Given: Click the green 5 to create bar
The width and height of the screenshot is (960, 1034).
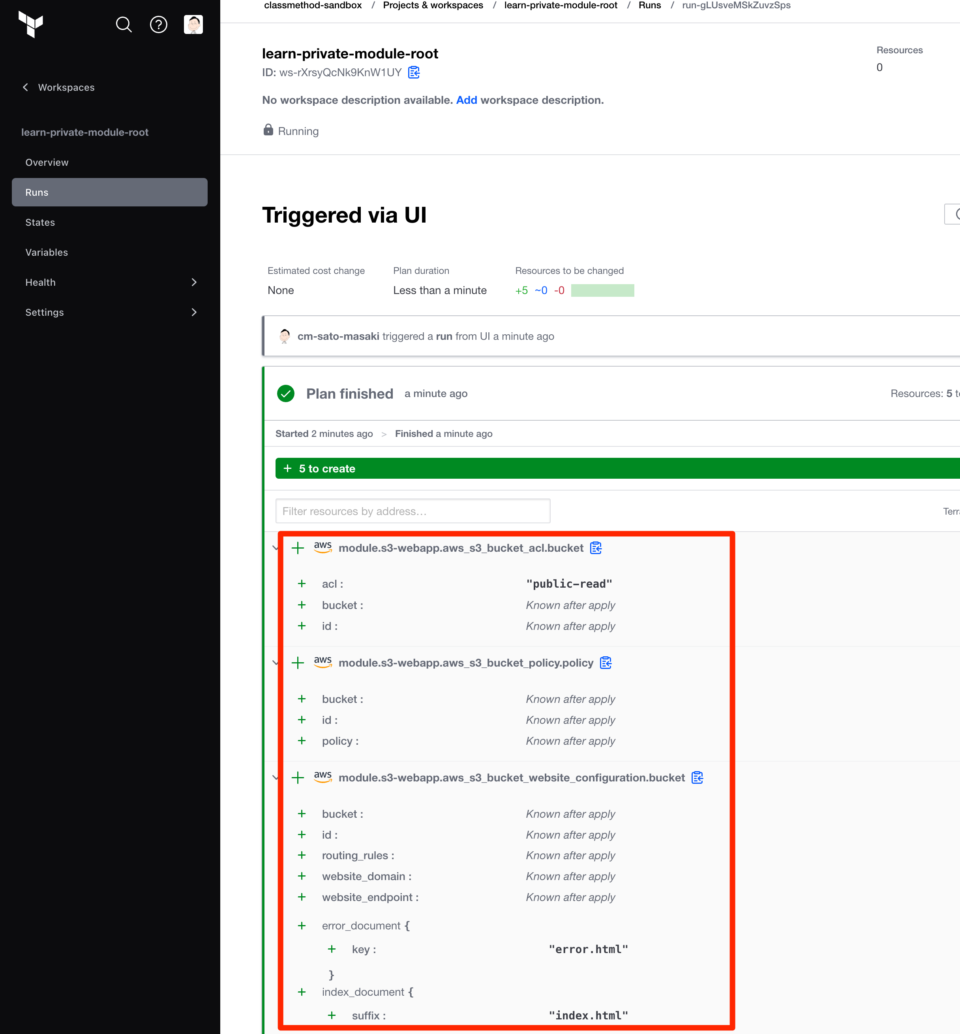Looking at the screenshot, I should pyautogui.click(x=617, y=468).
